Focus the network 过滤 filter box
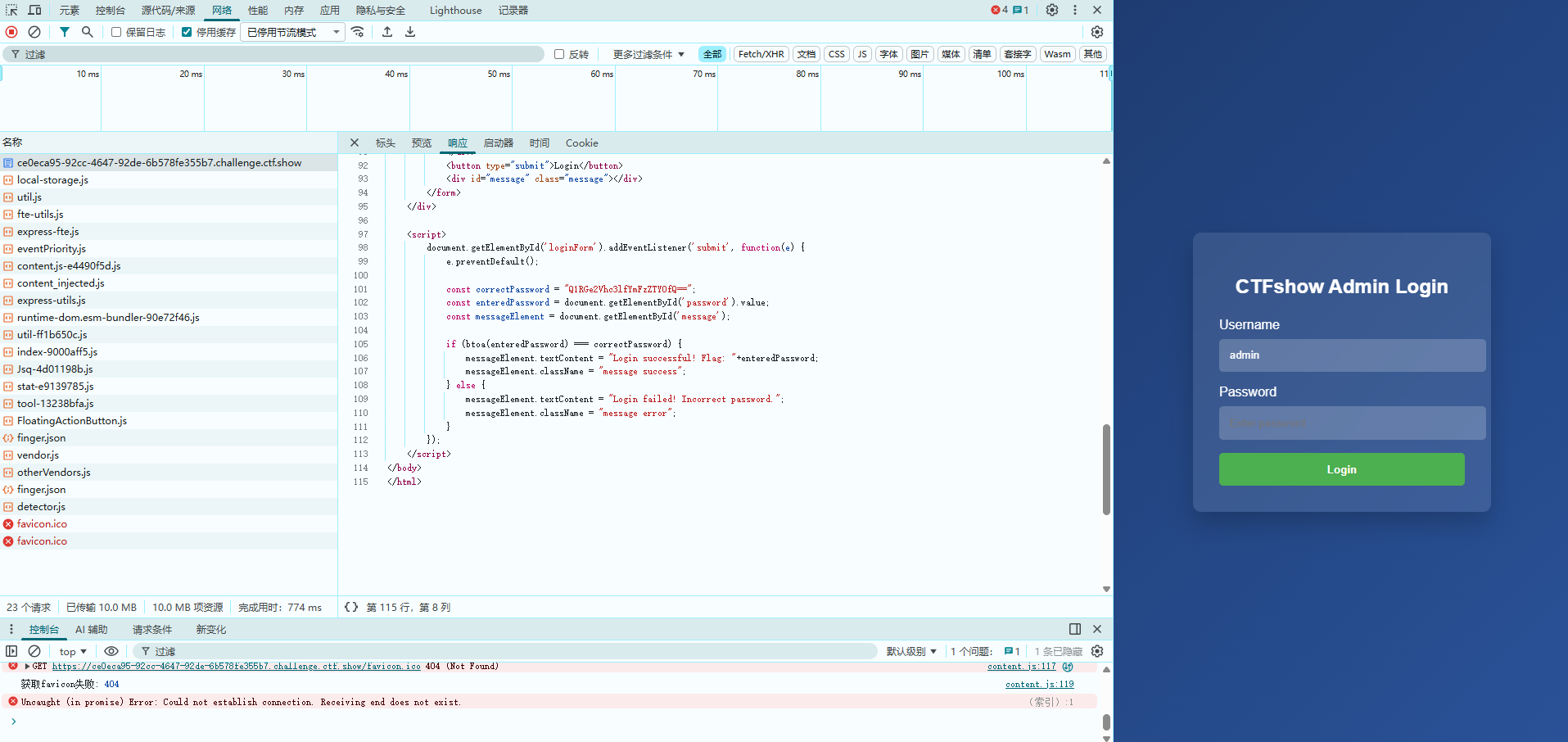Image resolution: width=1568 pixels, height=742 pixels. point(273,54)
